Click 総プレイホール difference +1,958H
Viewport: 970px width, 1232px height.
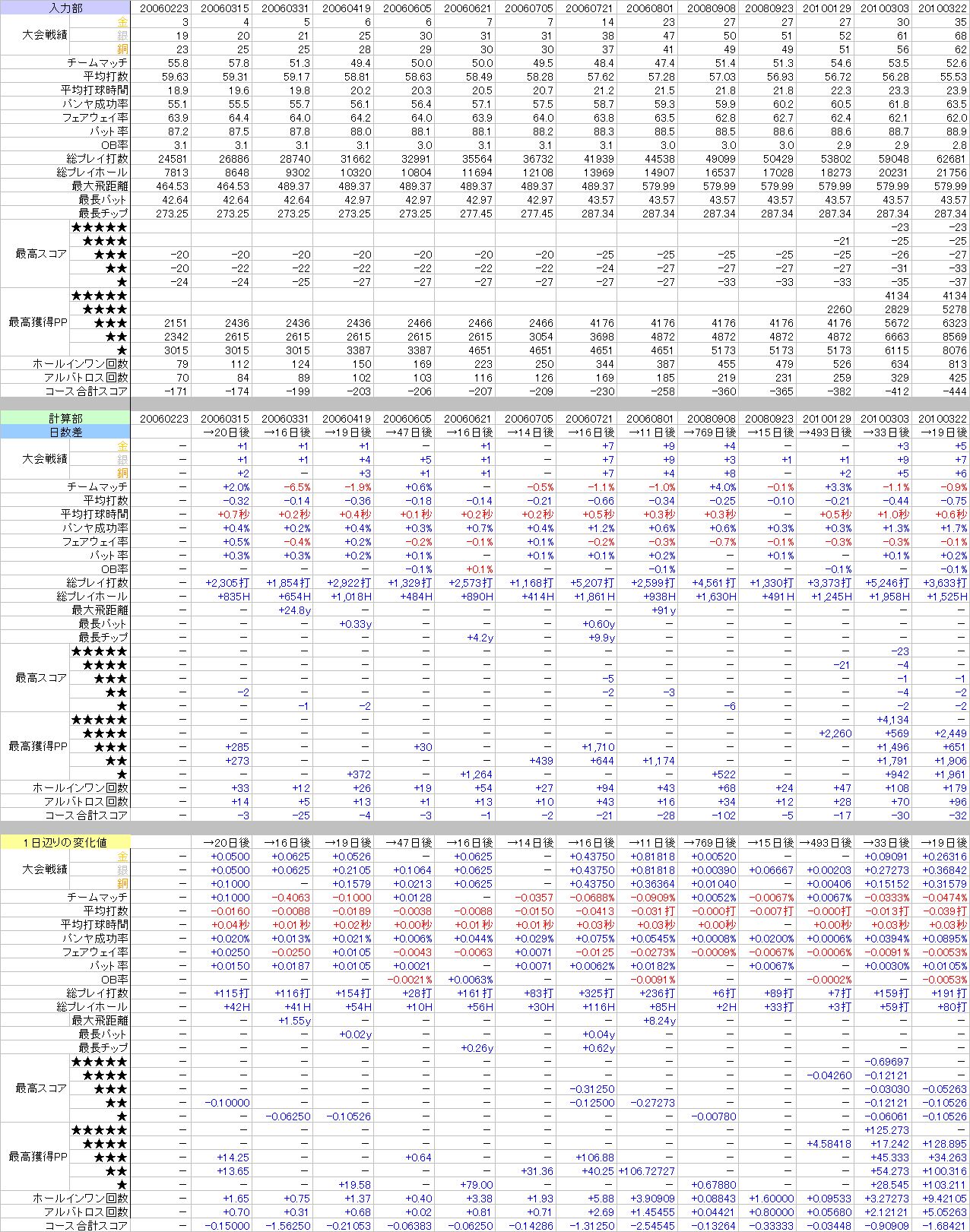888,597
